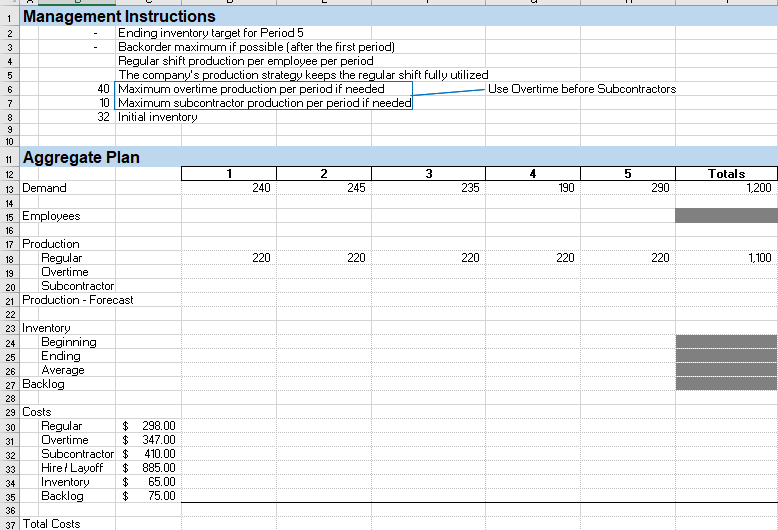Click the gray Employees totals cell
The height and width of the screenshot is (530, 778).
[726, 215]
